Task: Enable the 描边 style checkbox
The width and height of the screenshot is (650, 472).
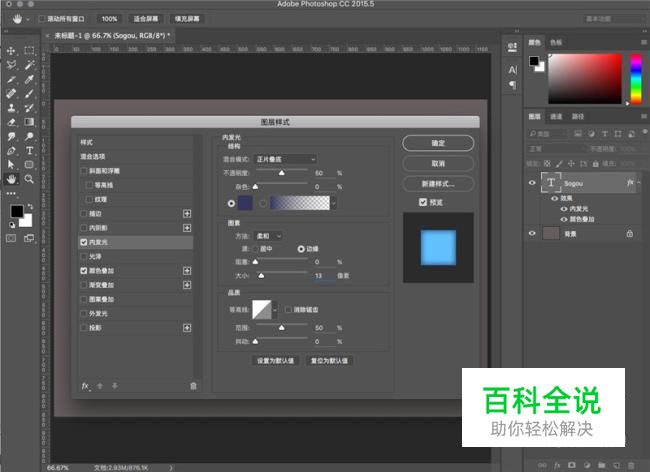Action: click(84, 213)
